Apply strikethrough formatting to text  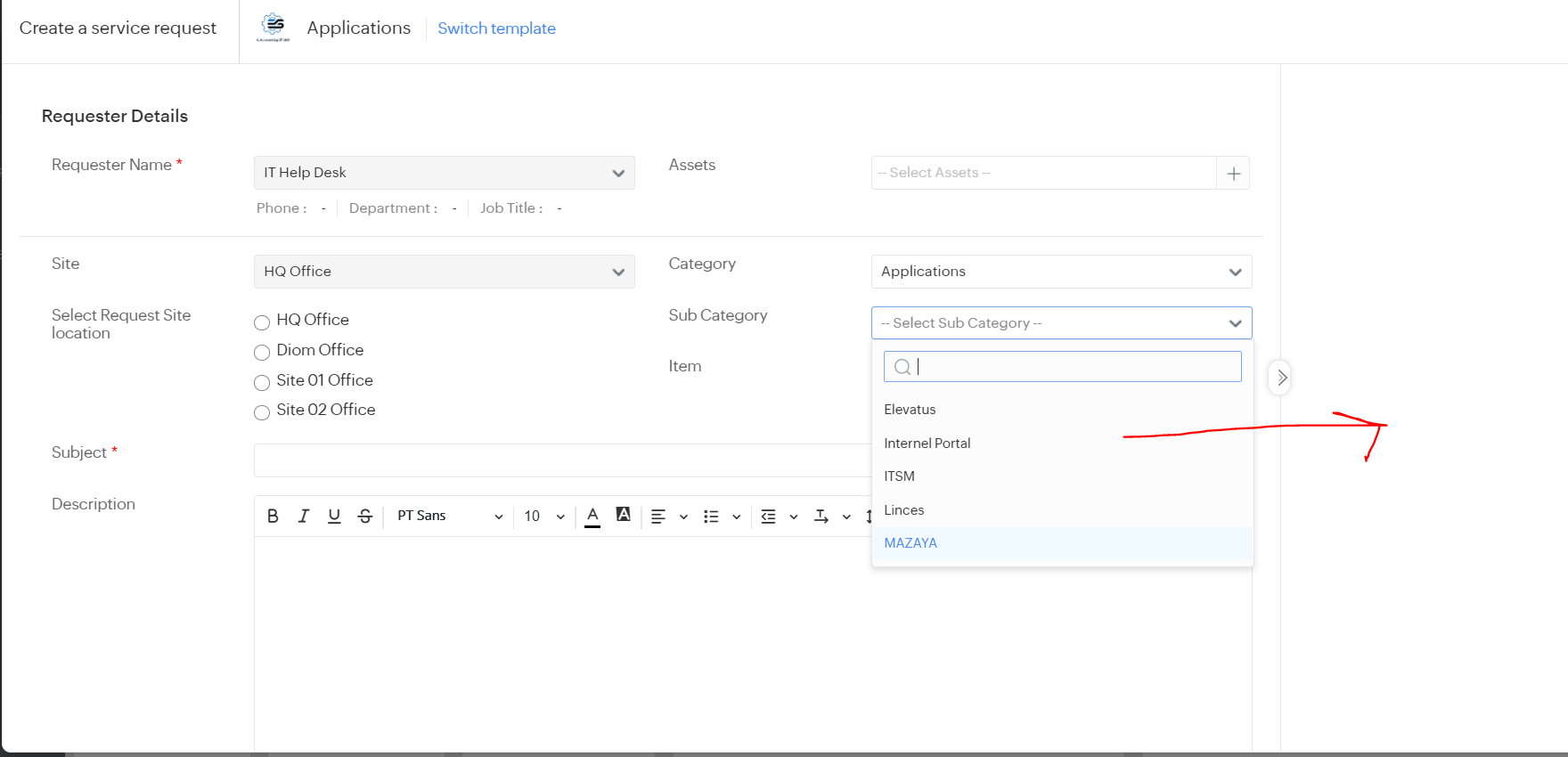tap(365, 517)
